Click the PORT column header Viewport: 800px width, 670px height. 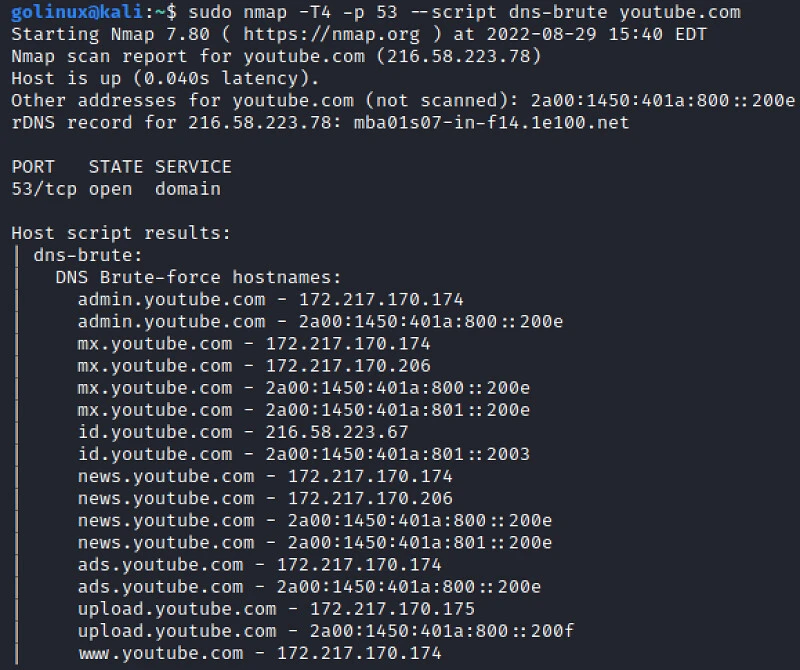coord(33,167)
